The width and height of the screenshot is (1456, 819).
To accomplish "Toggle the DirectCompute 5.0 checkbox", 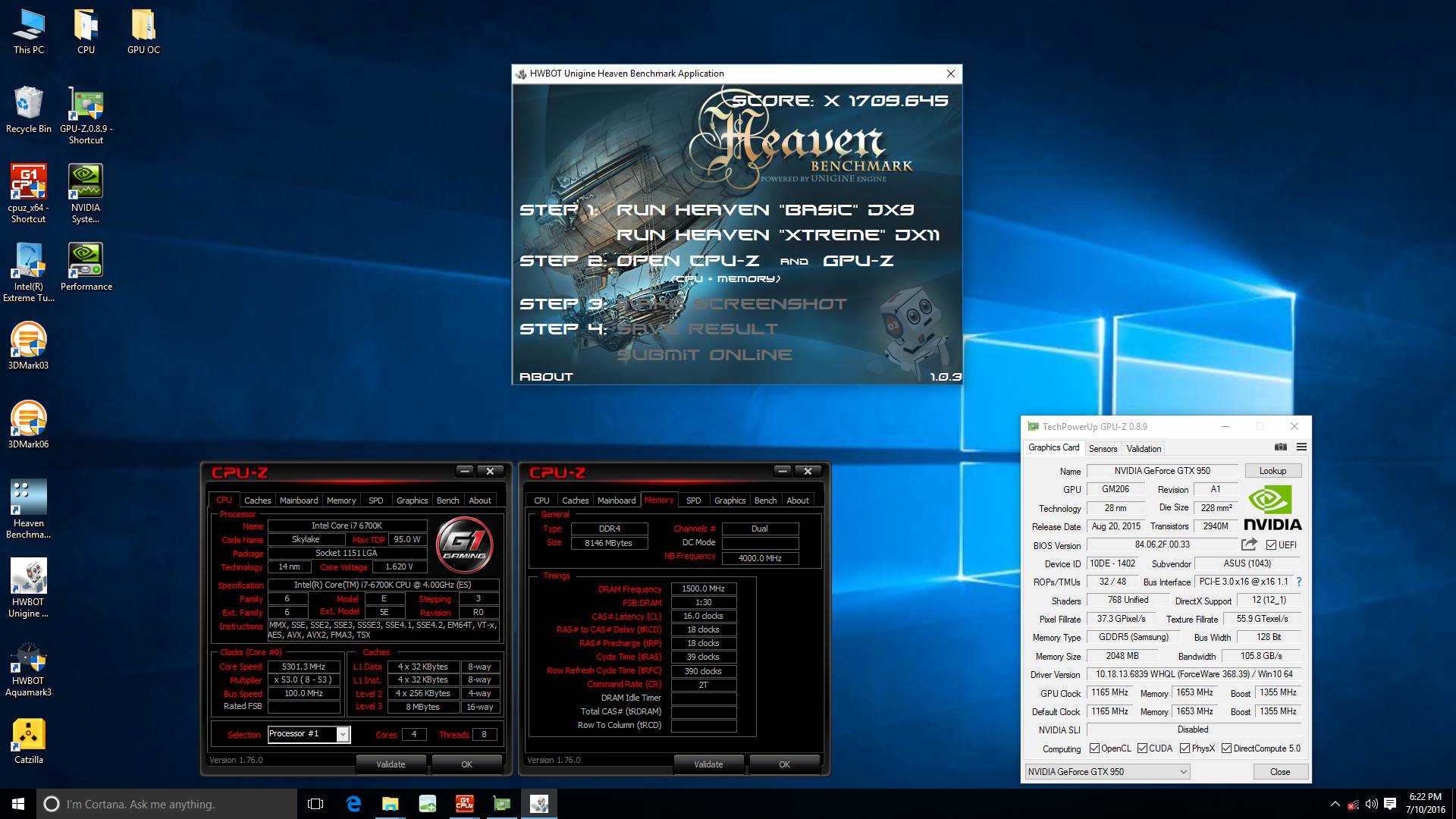I will tap(1226, 748).
